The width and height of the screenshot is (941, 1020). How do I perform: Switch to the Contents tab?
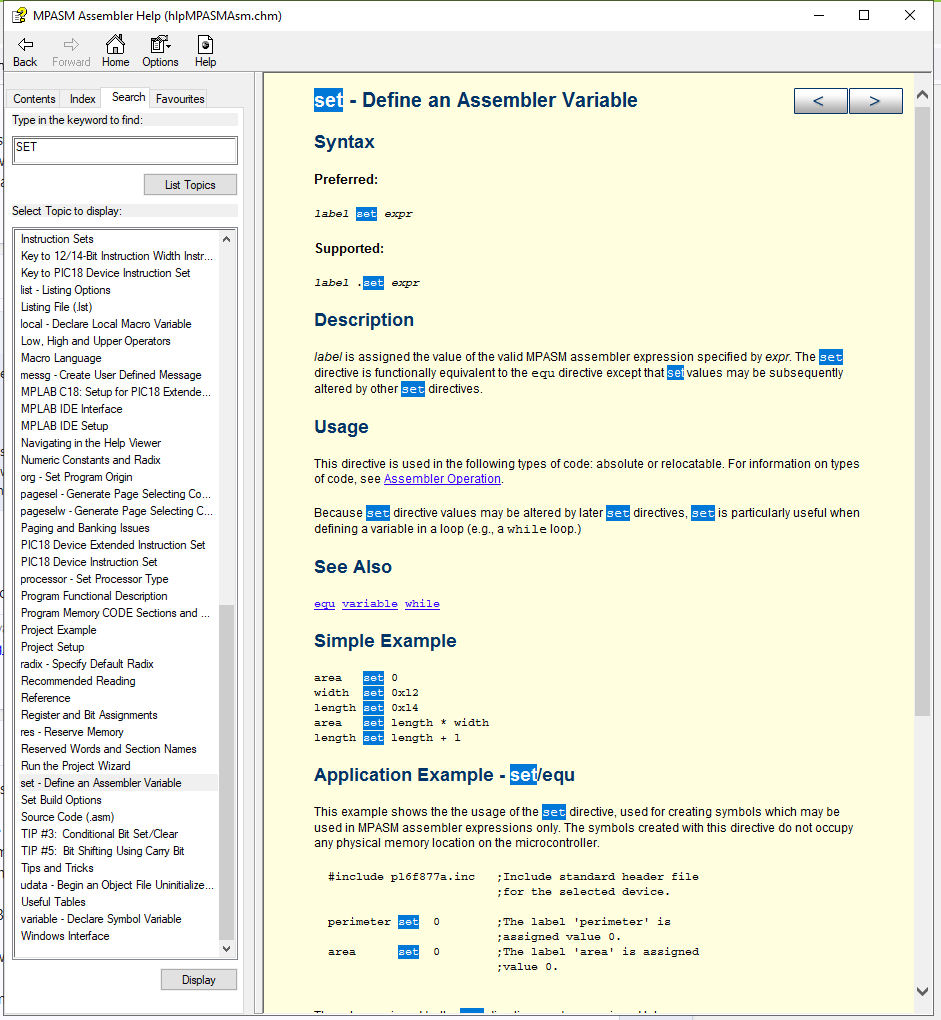(34, 99)
